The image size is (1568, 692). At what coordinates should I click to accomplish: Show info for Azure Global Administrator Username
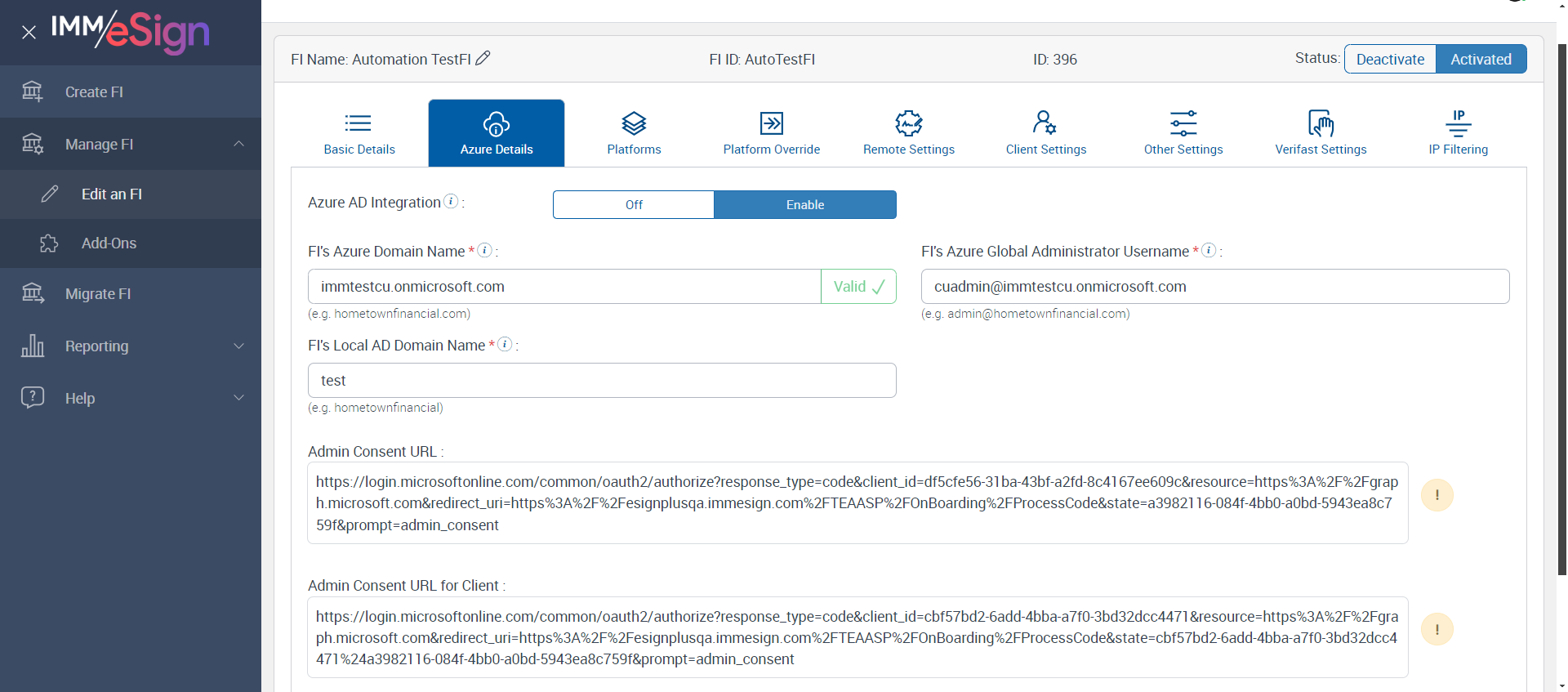[1209, 250]
